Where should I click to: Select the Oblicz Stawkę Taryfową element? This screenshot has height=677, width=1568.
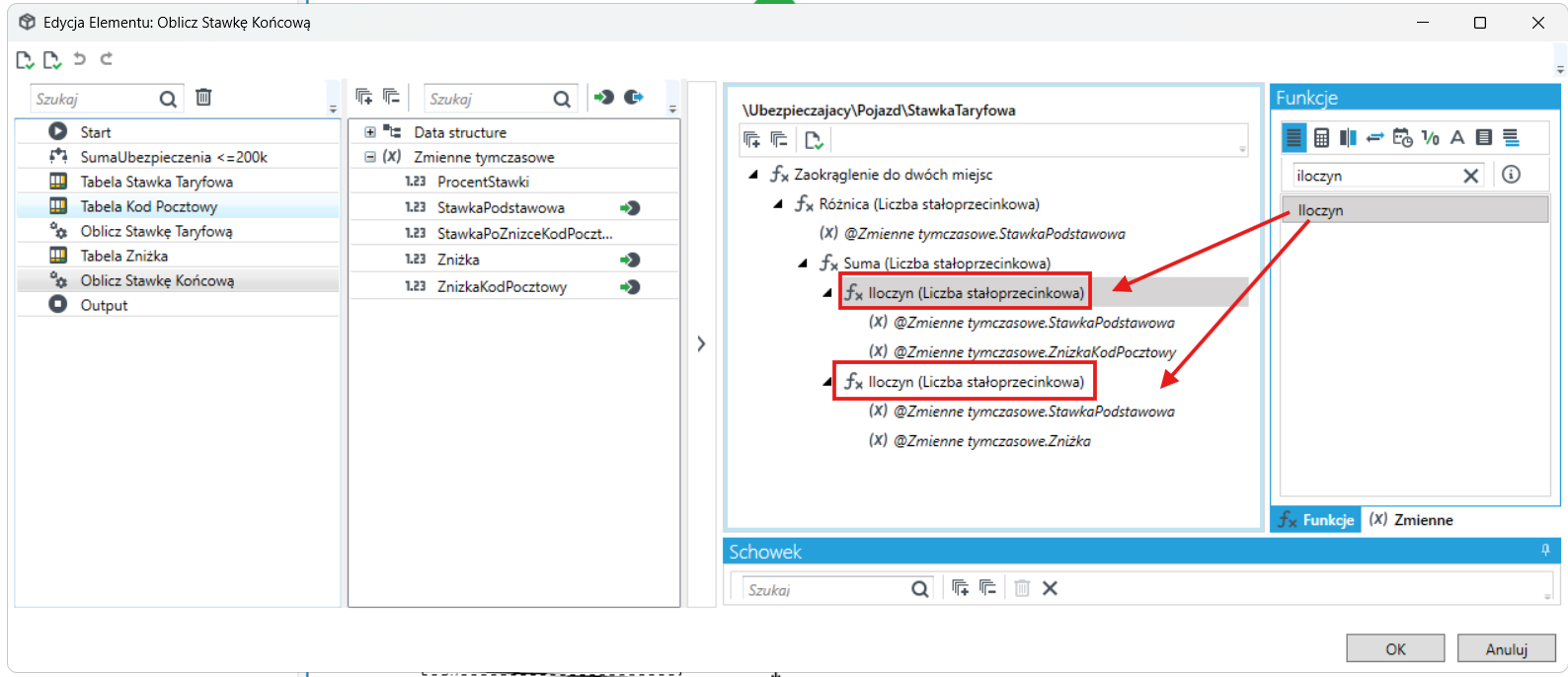pyautogui.click(x=178, y=231)
